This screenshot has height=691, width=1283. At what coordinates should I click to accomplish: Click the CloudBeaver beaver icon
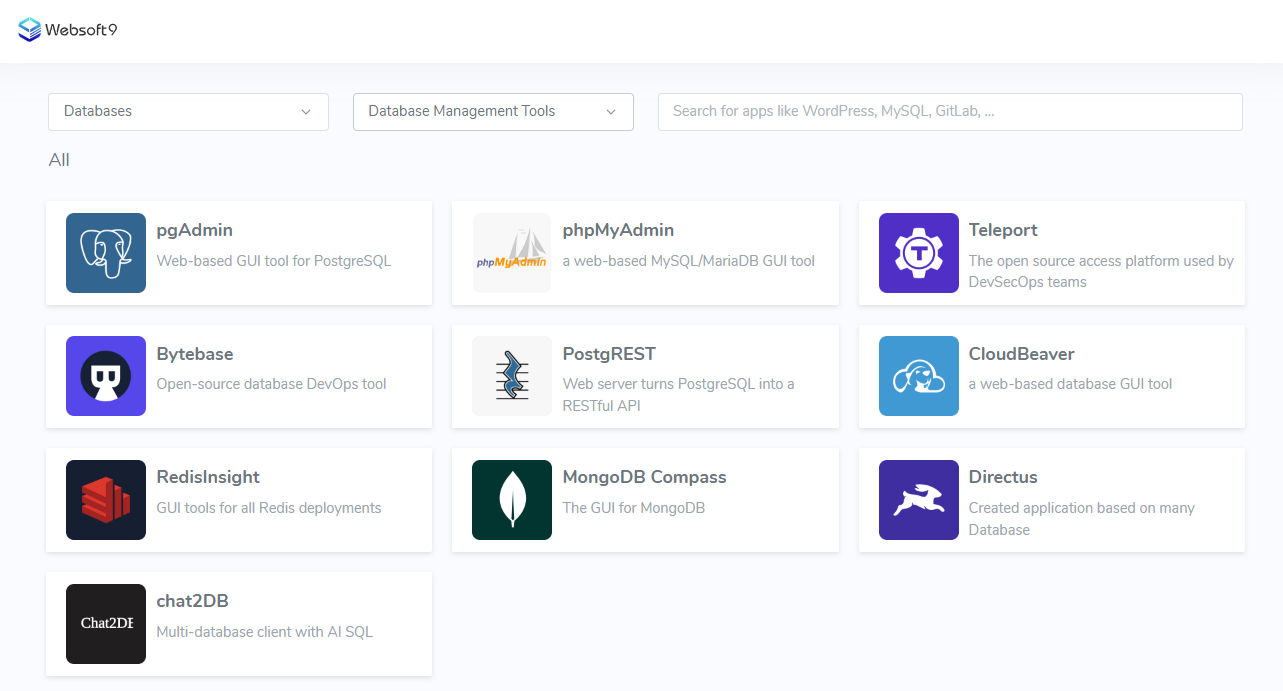pyautogui.click(x=918, y=376)
